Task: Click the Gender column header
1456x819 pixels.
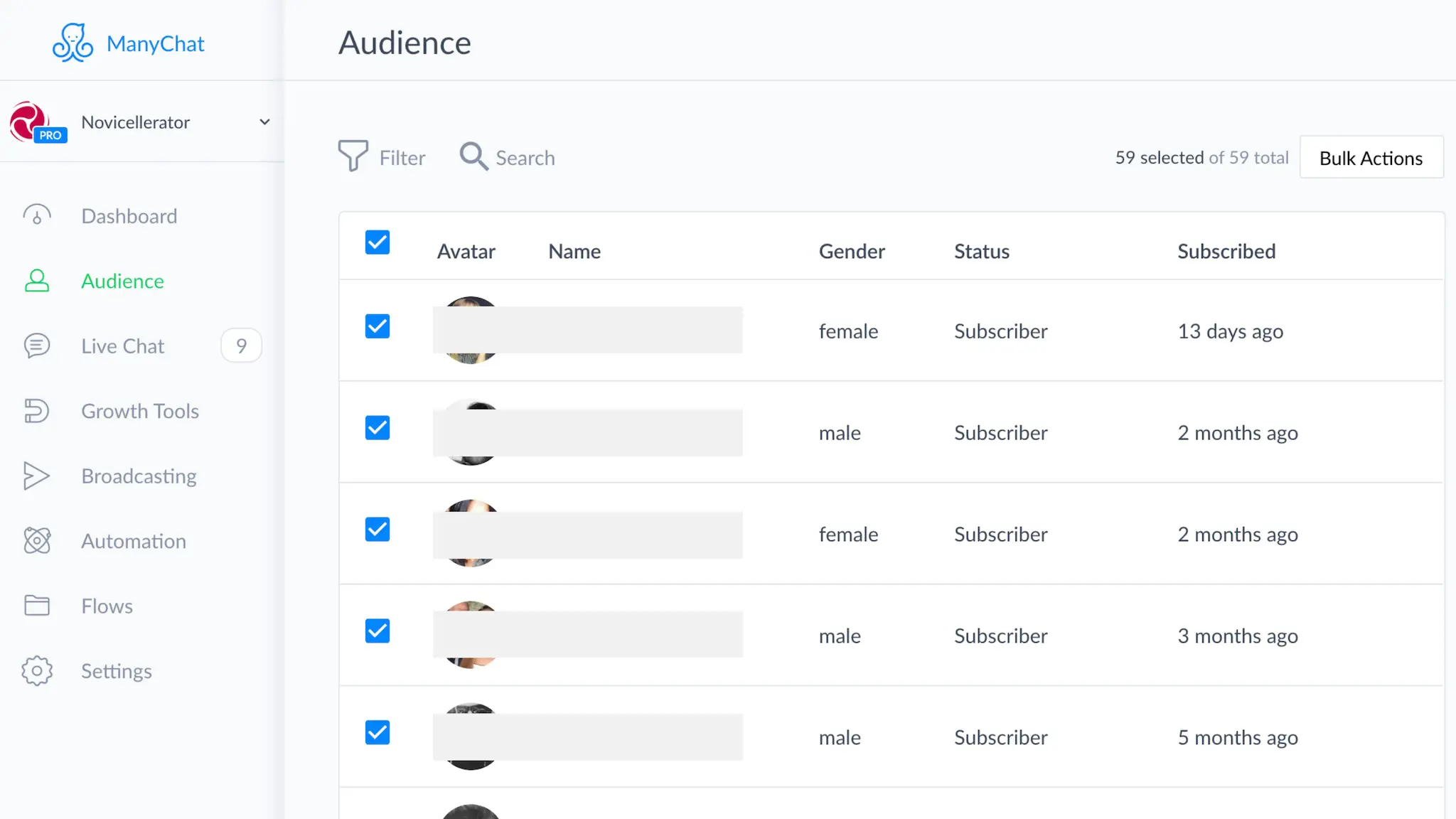Action: pyautogui.click(x=852, y=252)
